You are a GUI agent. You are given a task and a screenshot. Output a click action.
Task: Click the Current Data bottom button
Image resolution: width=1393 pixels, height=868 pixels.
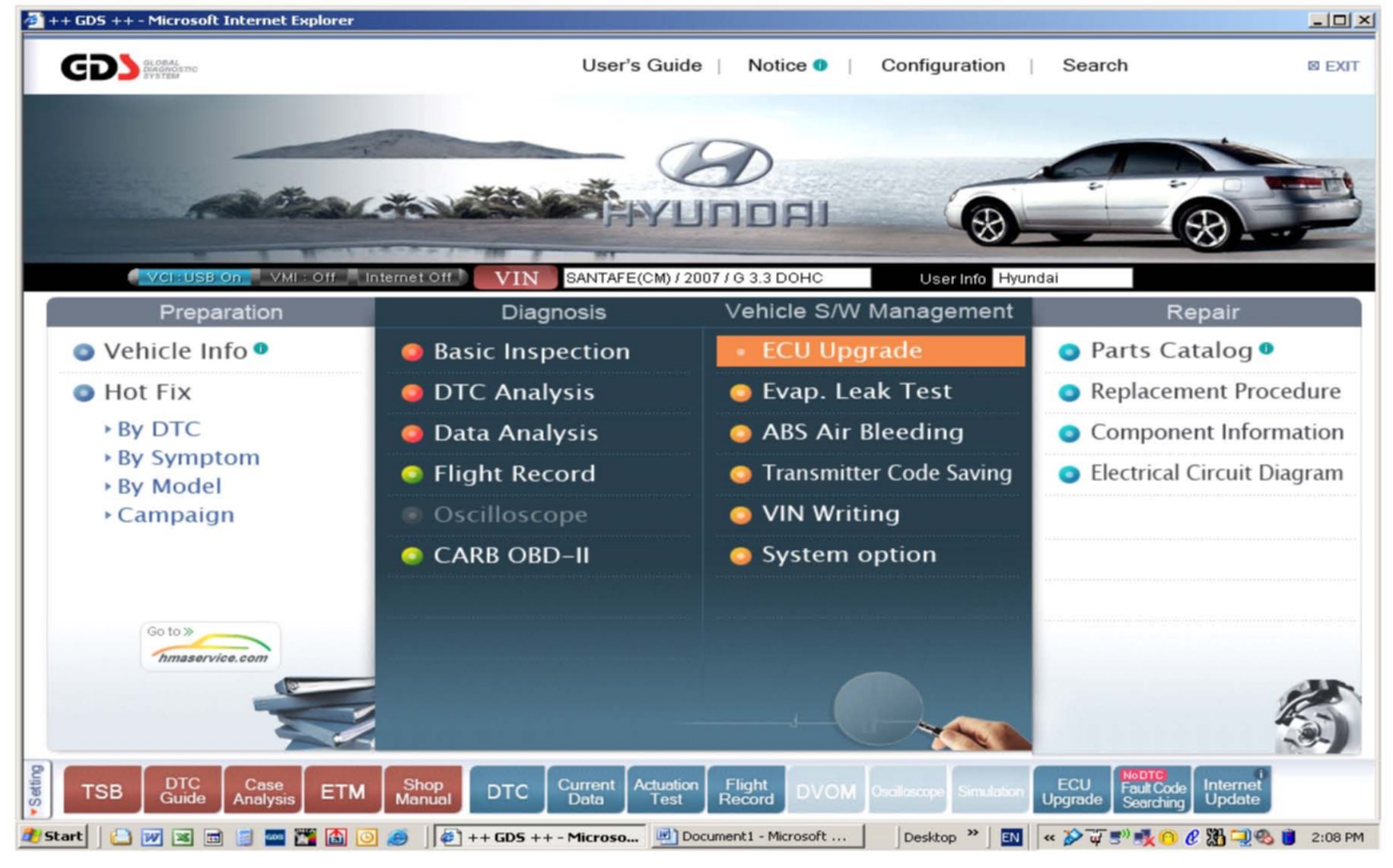[585, 791]
